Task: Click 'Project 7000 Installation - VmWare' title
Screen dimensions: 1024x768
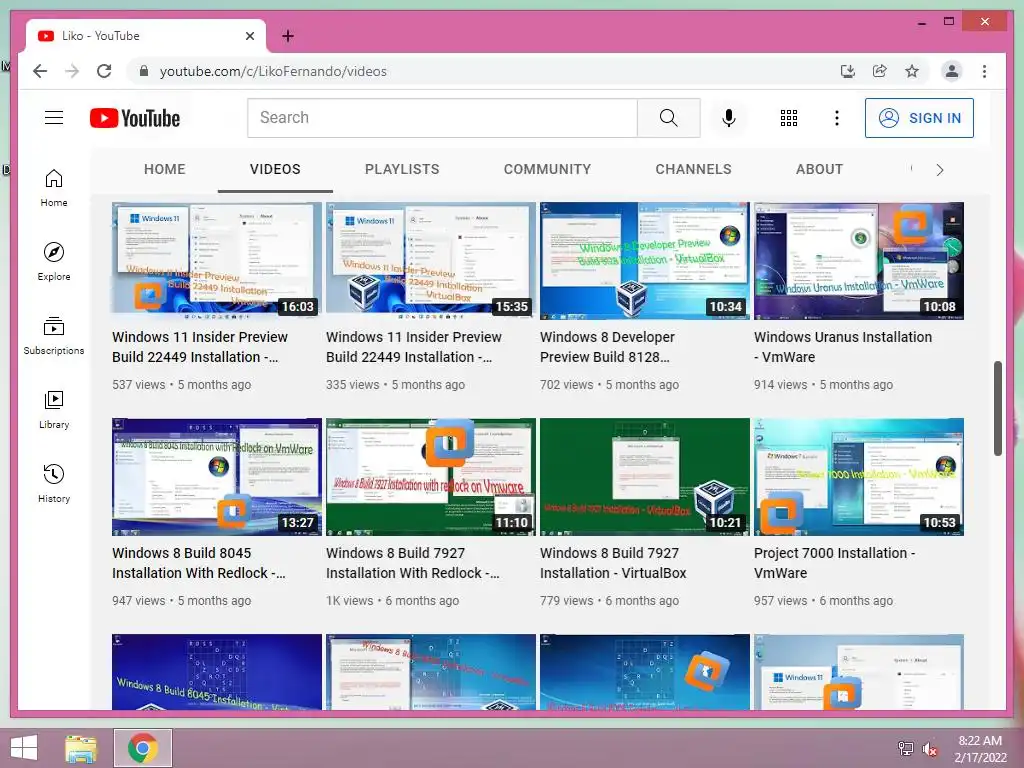Action: point(835,563)
